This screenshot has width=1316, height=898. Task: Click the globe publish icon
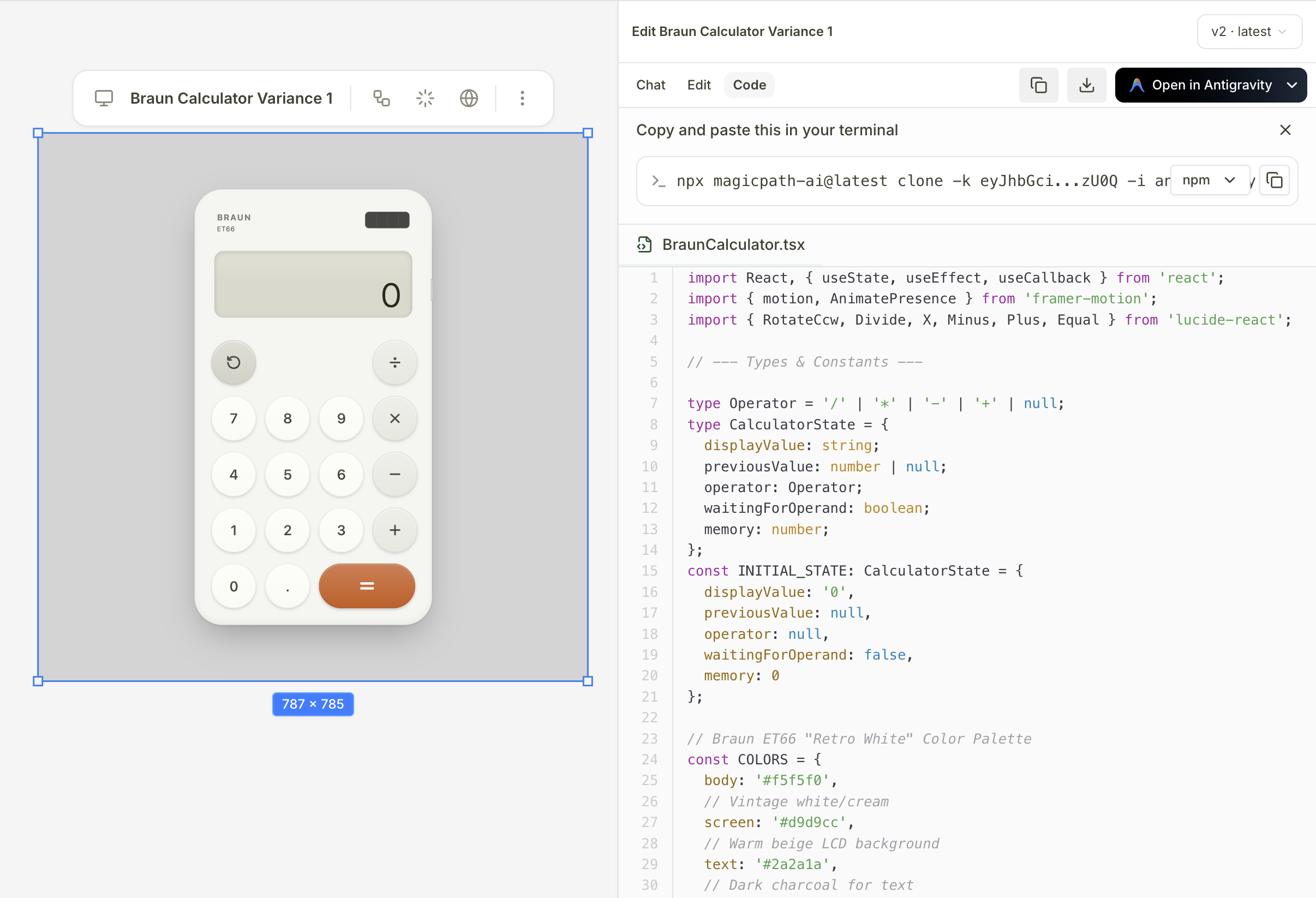tap(468, 99)
